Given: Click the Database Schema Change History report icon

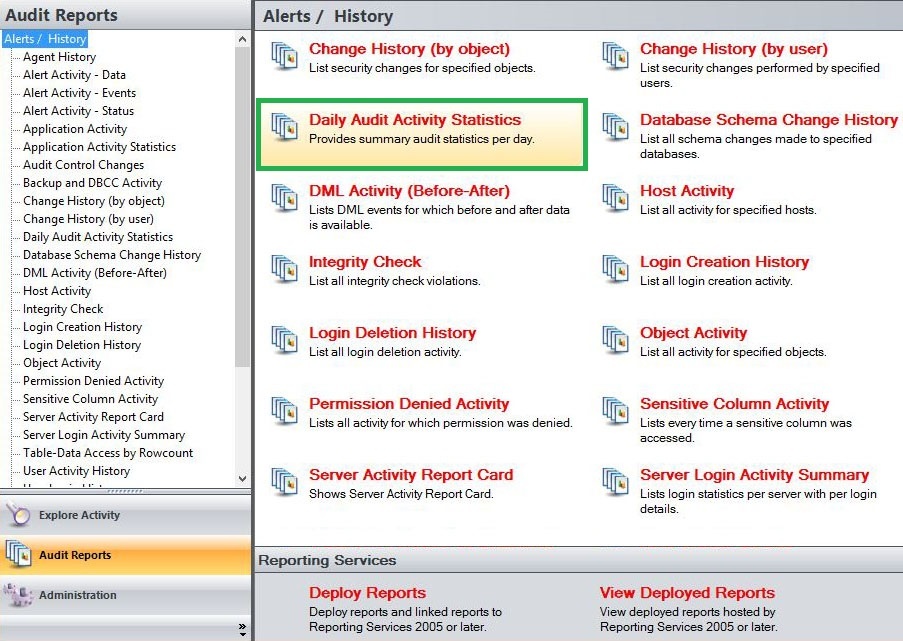Looking at the screenshot, I should click(615, 127).
